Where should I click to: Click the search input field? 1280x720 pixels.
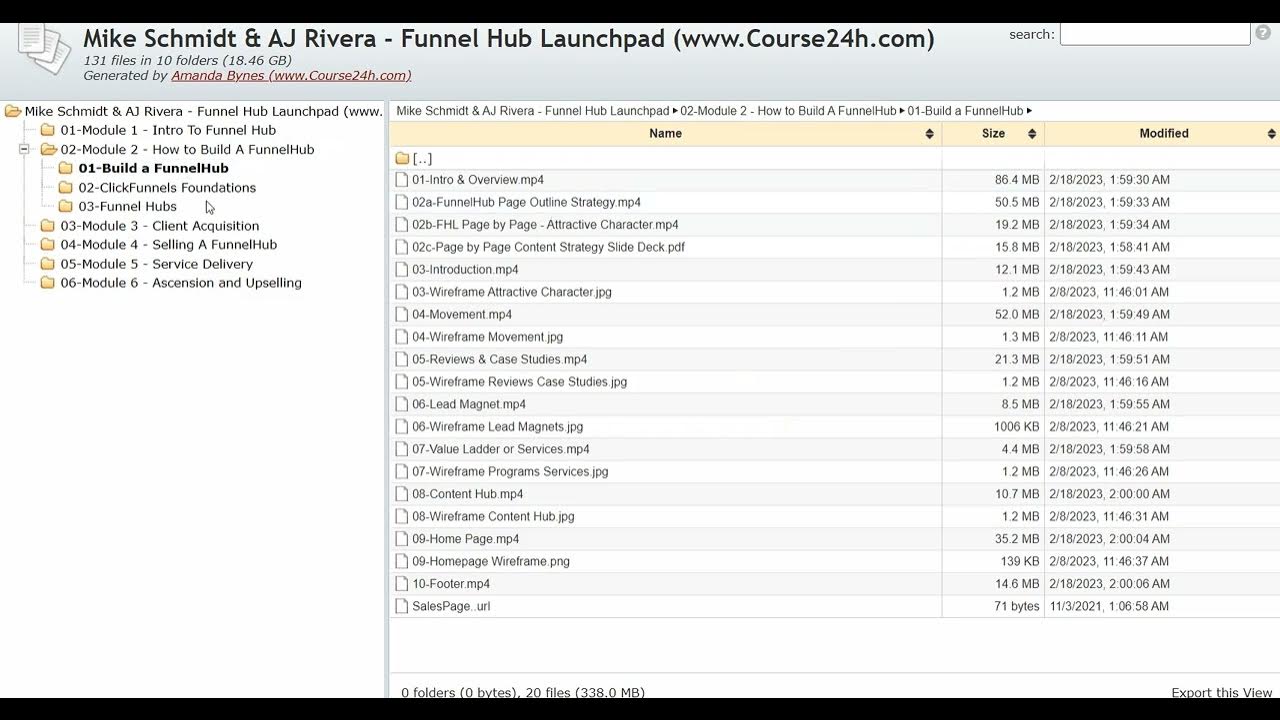click(1155, 34)
